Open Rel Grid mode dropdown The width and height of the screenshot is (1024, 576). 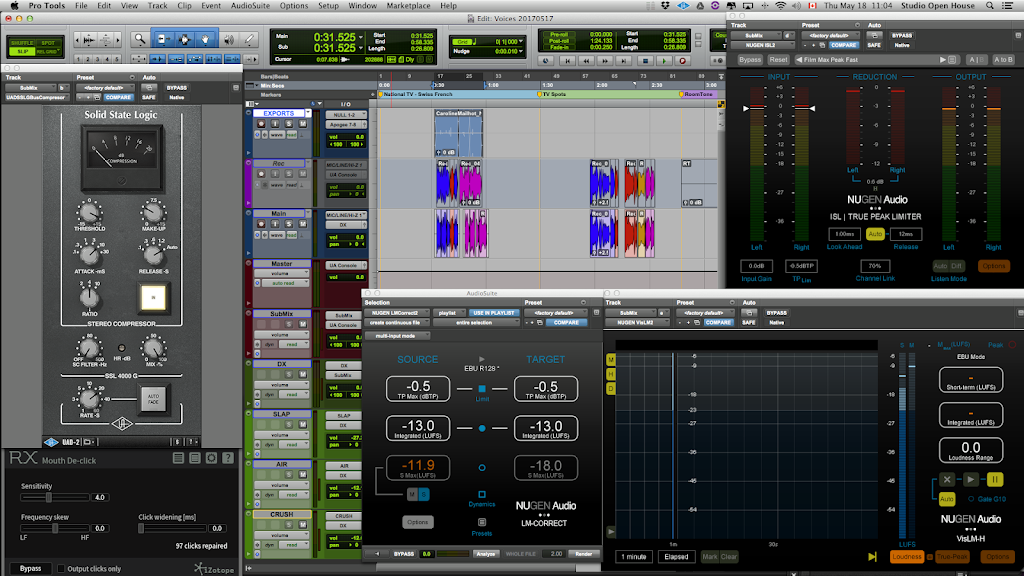(x=48, y=52)
